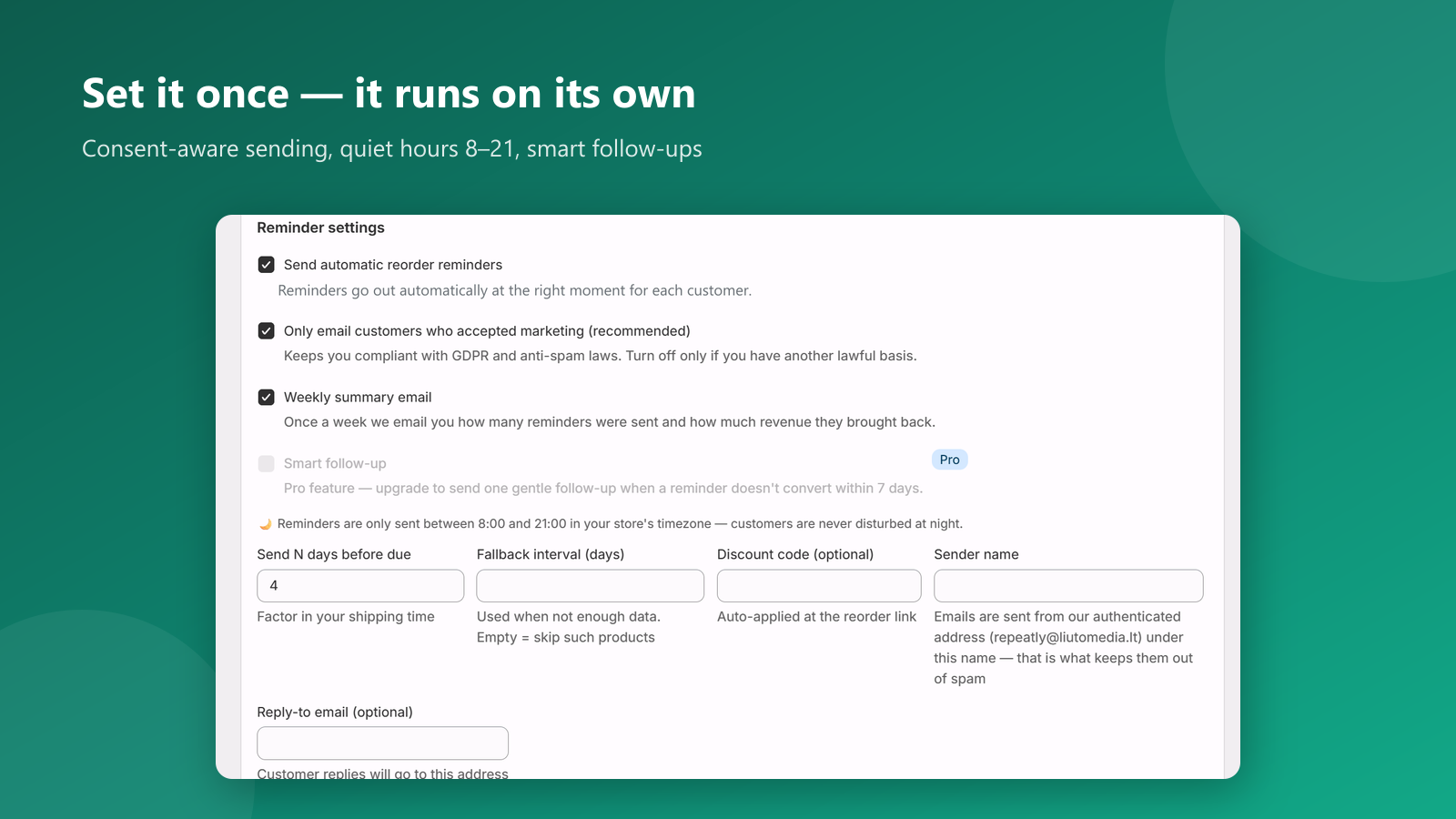Click the Fallback interval (days) input
This screenshot has height=819, width=1456.
pos(590,586)
